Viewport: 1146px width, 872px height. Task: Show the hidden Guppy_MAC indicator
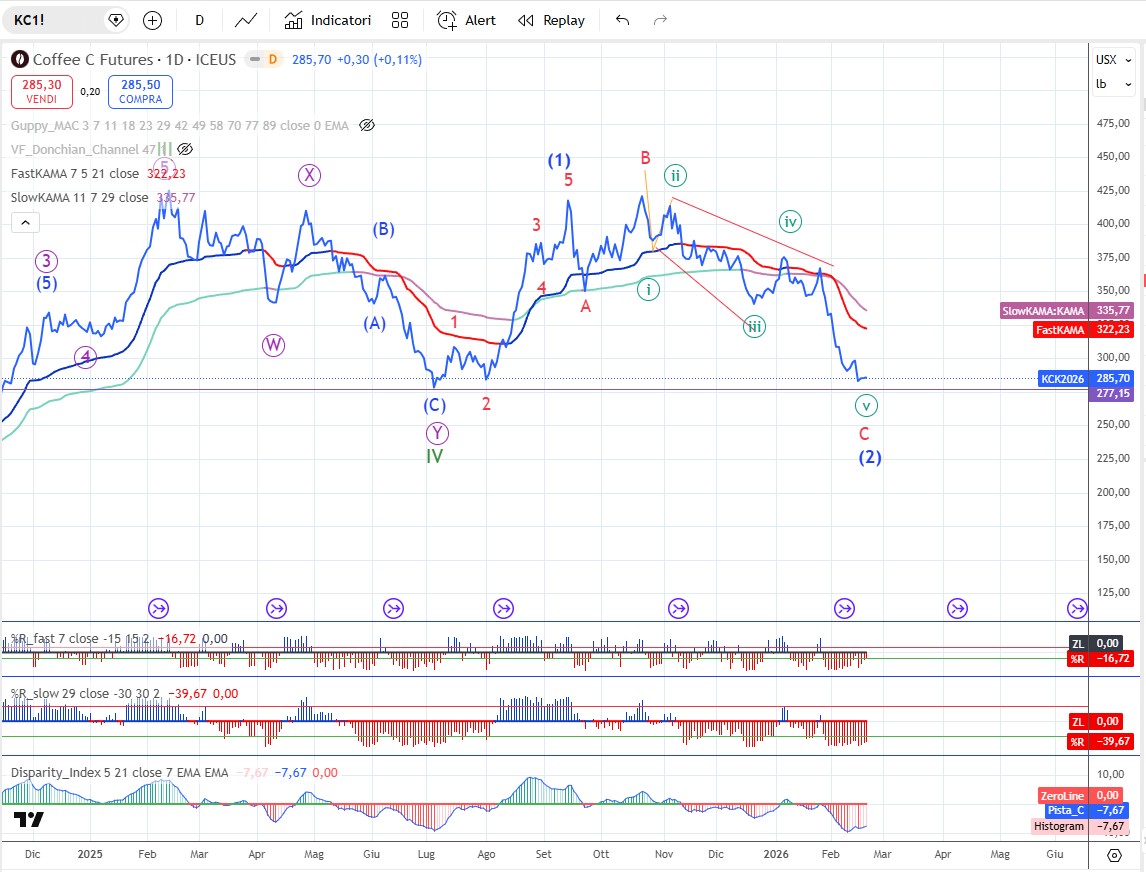366,125
